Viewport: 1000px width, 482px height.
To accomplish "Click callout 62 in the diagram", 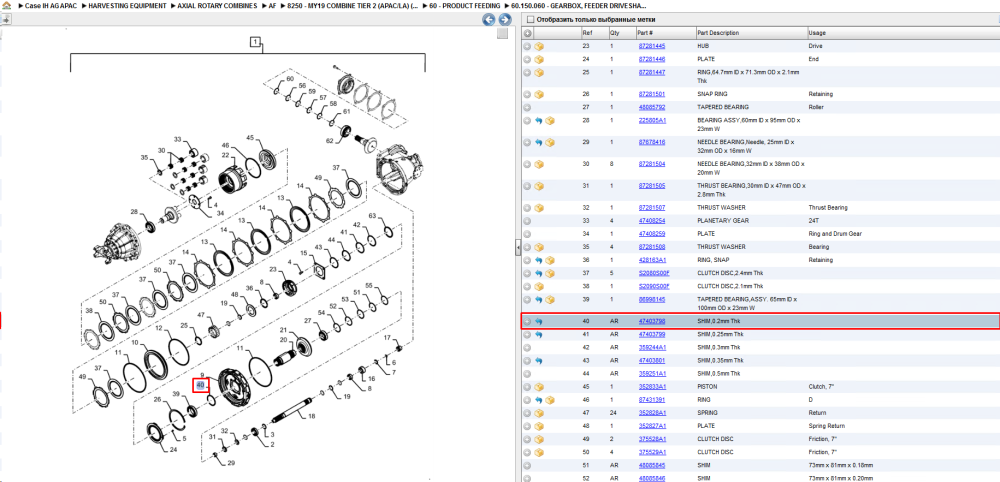I will [x=330, y=140].
